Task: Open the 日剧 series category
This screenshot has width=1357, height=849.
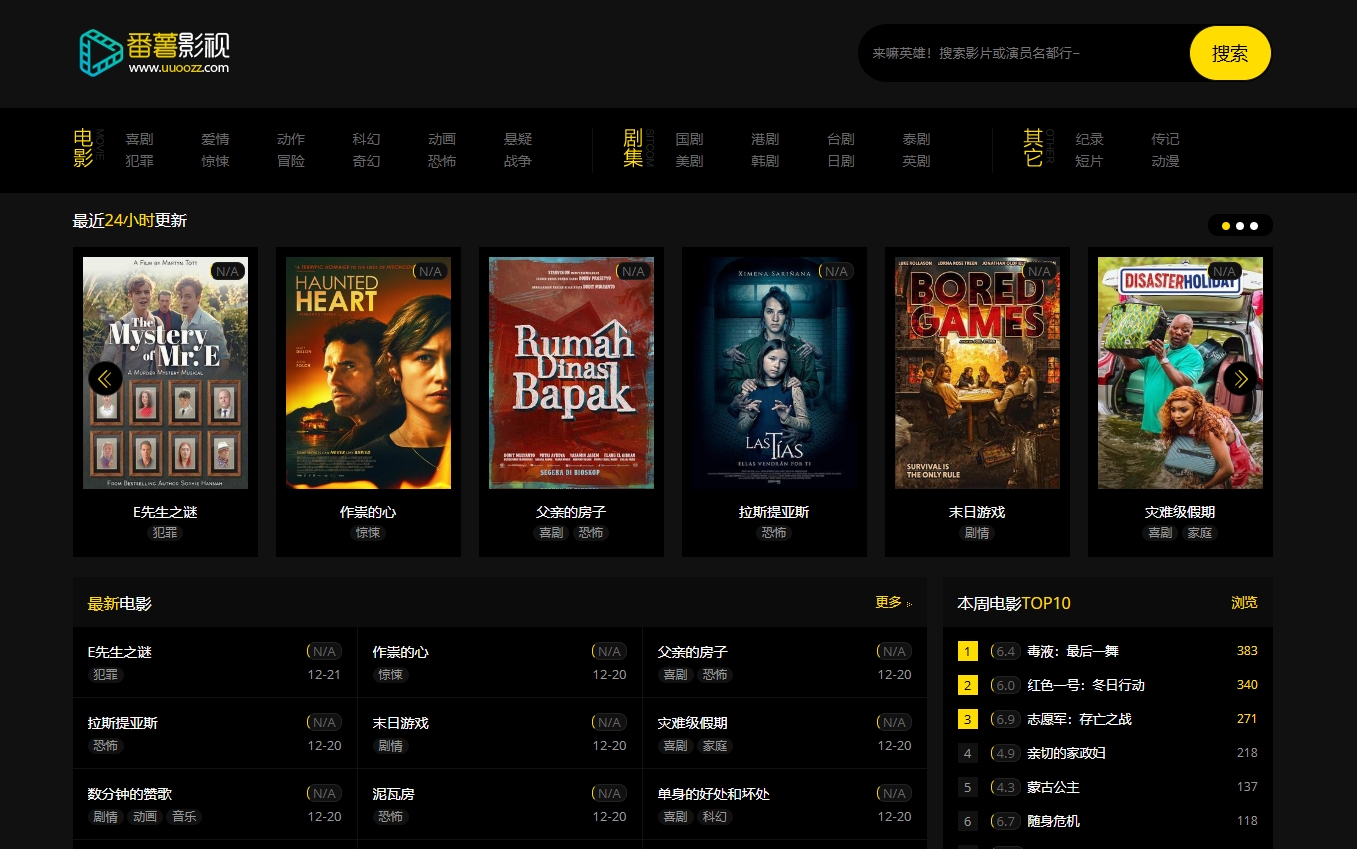Action: [x=841, y=161]
